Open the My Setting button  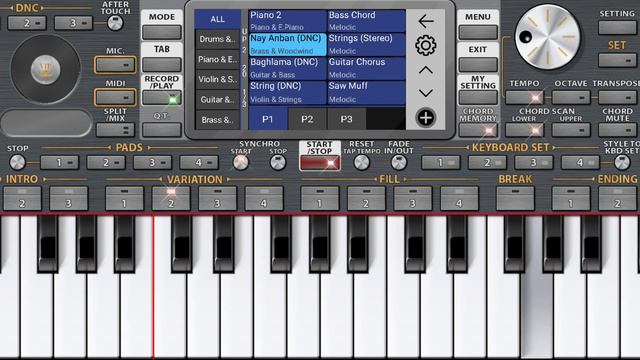tap(478, 98)
